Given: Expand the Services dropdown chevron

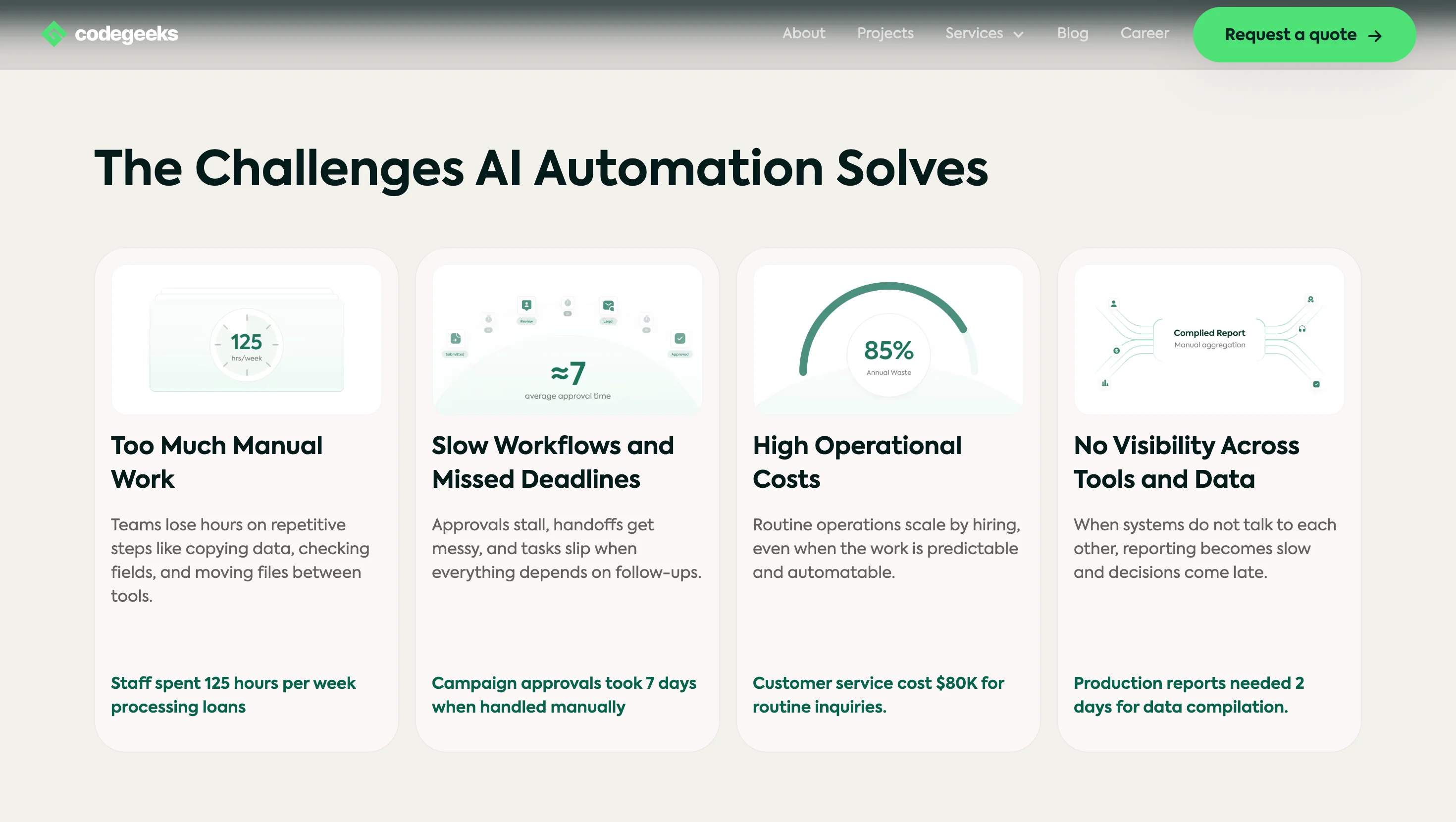Looking at the screenshot, I should click(1019, 35).
